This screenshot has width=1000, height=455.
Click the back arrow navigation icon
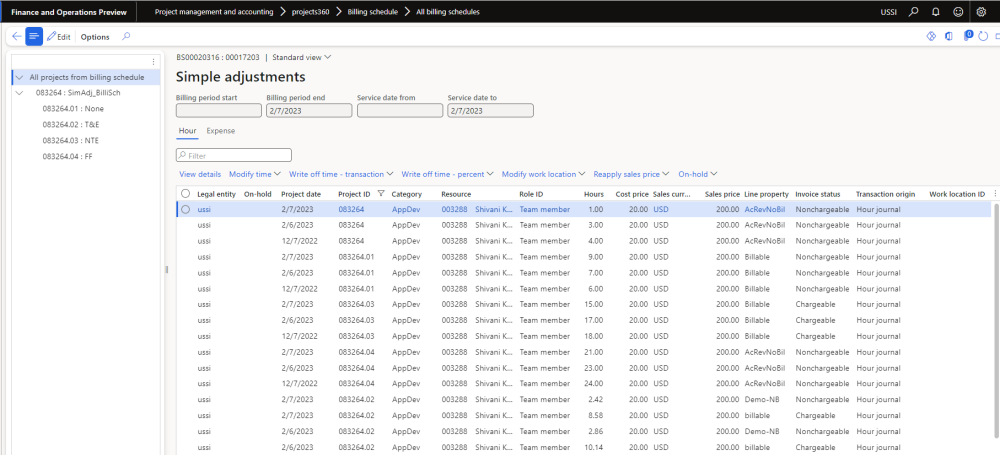pyautogui.click(x=15, y=36)
